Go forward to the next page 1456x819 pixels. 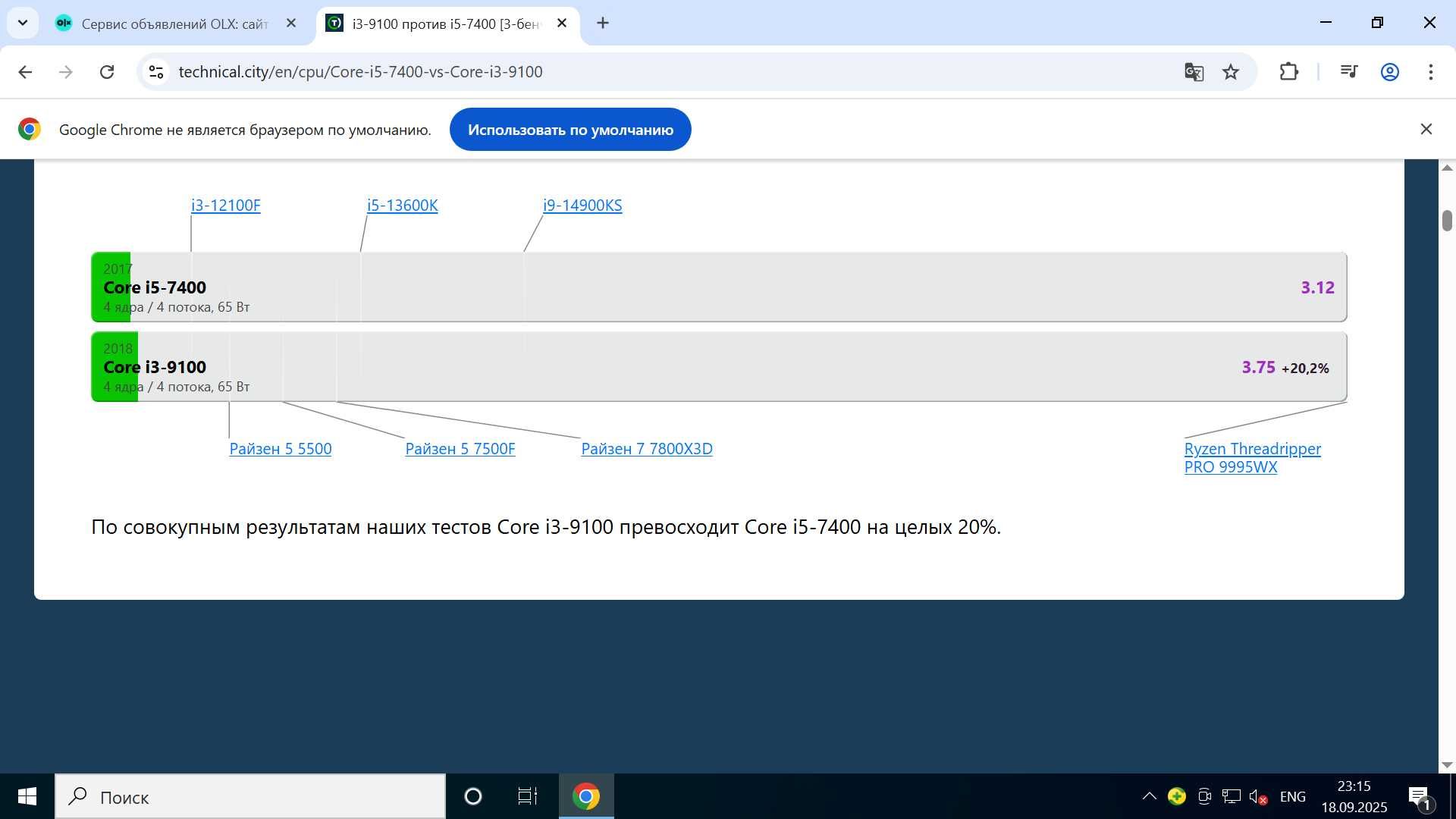point(66,72)
